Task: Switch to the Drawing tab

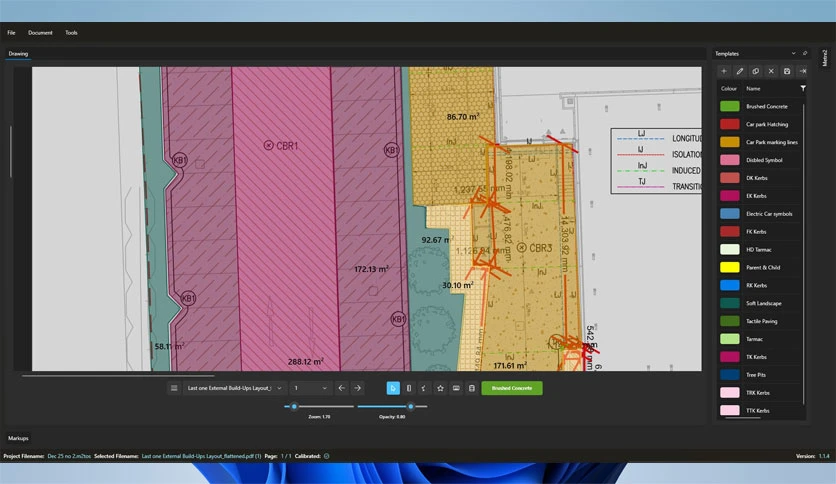Action: (x=18, y=53)
